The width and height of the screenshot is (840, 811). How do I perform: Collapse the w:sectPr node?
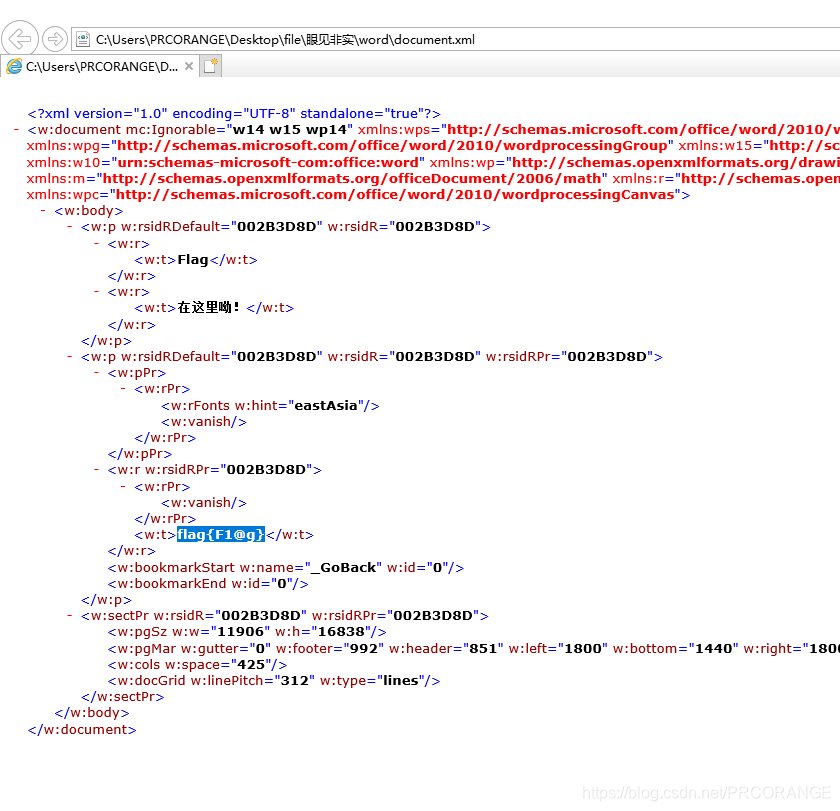[x=70, y=615]
